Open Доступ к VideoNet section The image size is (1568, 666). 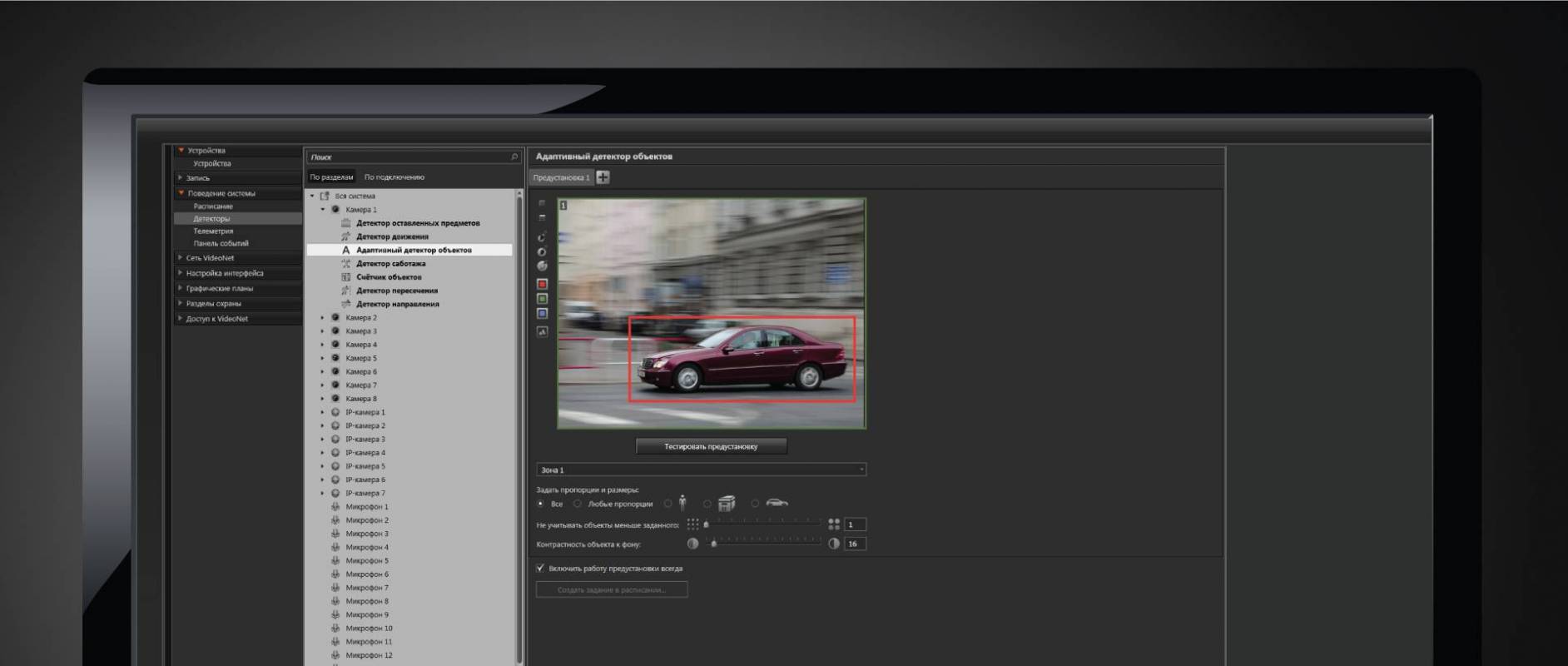click(x=237, y=318)
